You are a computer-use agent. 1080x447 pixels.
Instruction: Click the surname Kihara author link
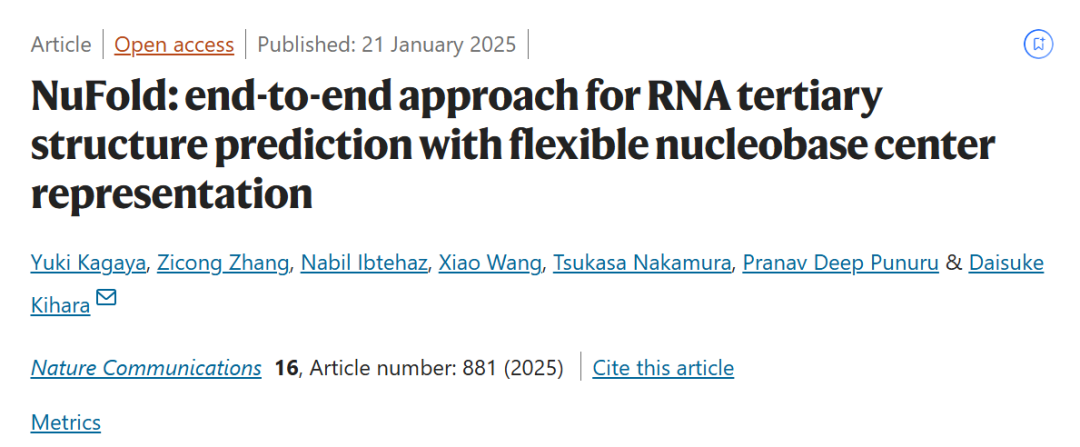[x=60, y=305]
